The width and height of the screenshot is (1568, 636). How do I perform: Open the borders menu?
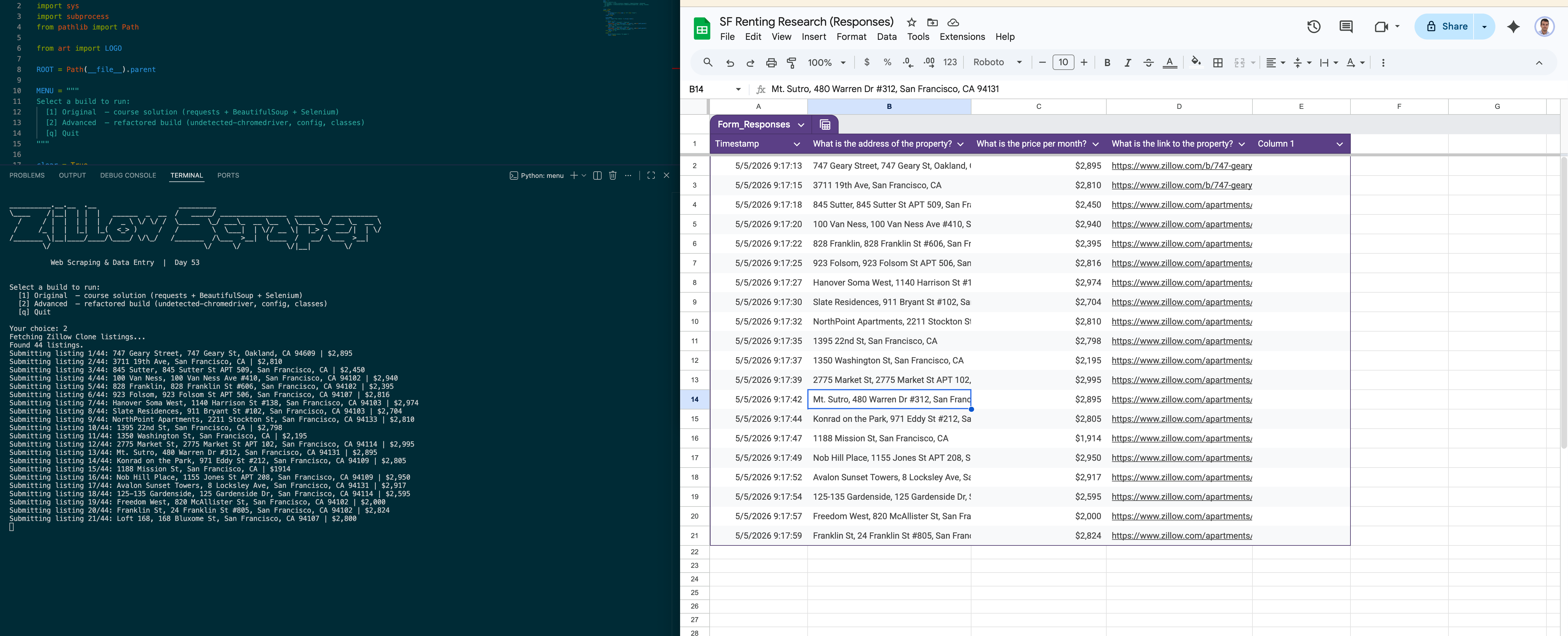click(1218, 63)
